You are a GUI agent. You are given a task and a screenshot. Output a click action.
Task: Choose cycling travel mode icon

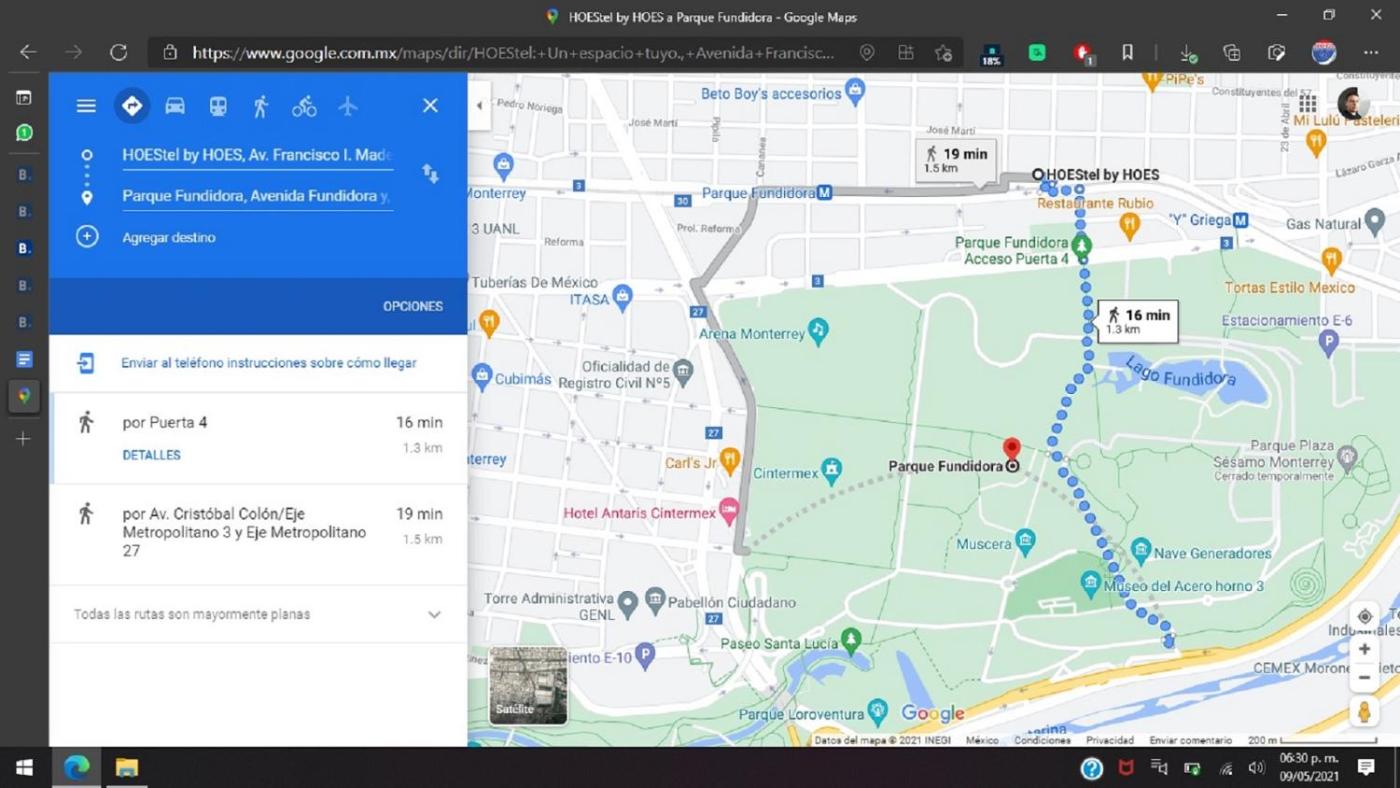tap(304, 106)
